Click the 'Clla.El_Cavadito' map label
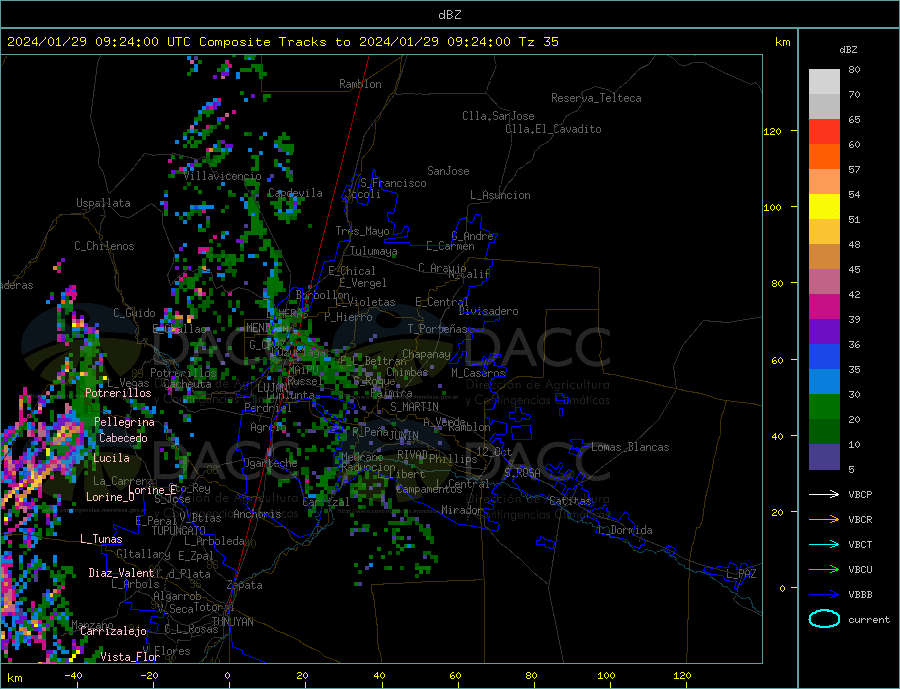 553,129
